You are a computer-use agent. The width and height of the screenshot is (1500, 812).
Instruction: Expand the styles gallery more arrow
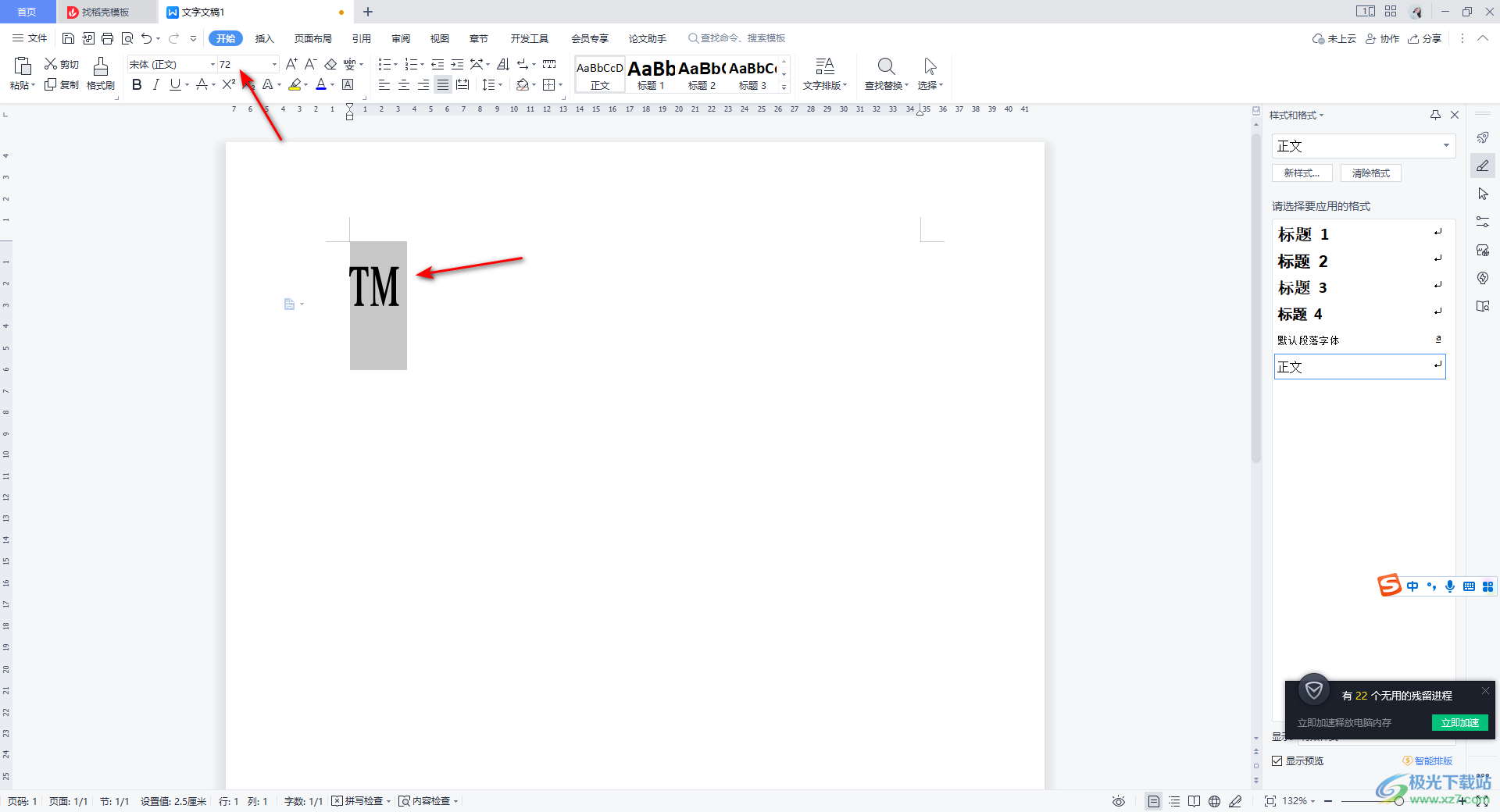click(x=784, y=87)
